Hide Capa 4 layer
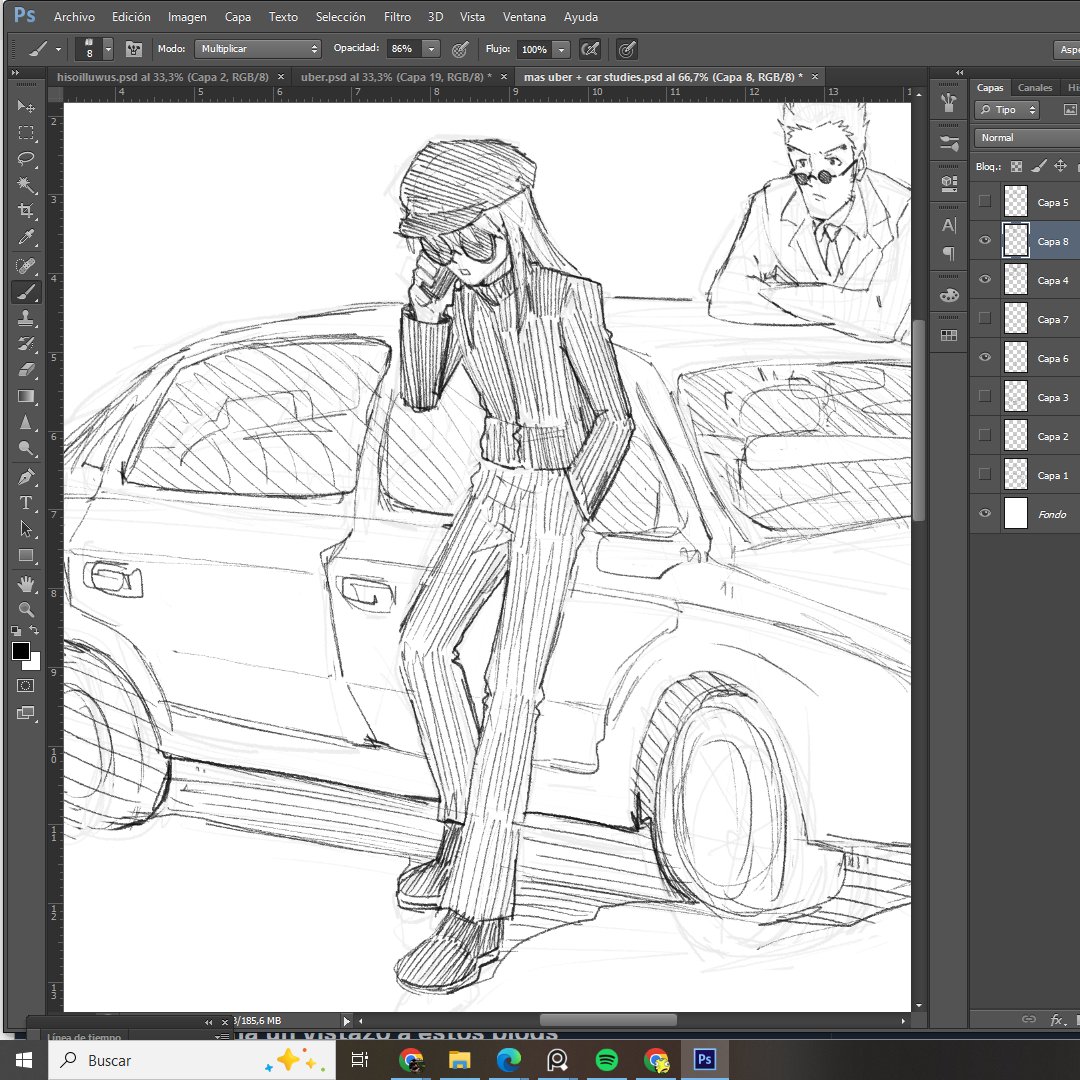Image resolution: width=1080 pixels, height=1080 pixels. [x=985, y=279]
